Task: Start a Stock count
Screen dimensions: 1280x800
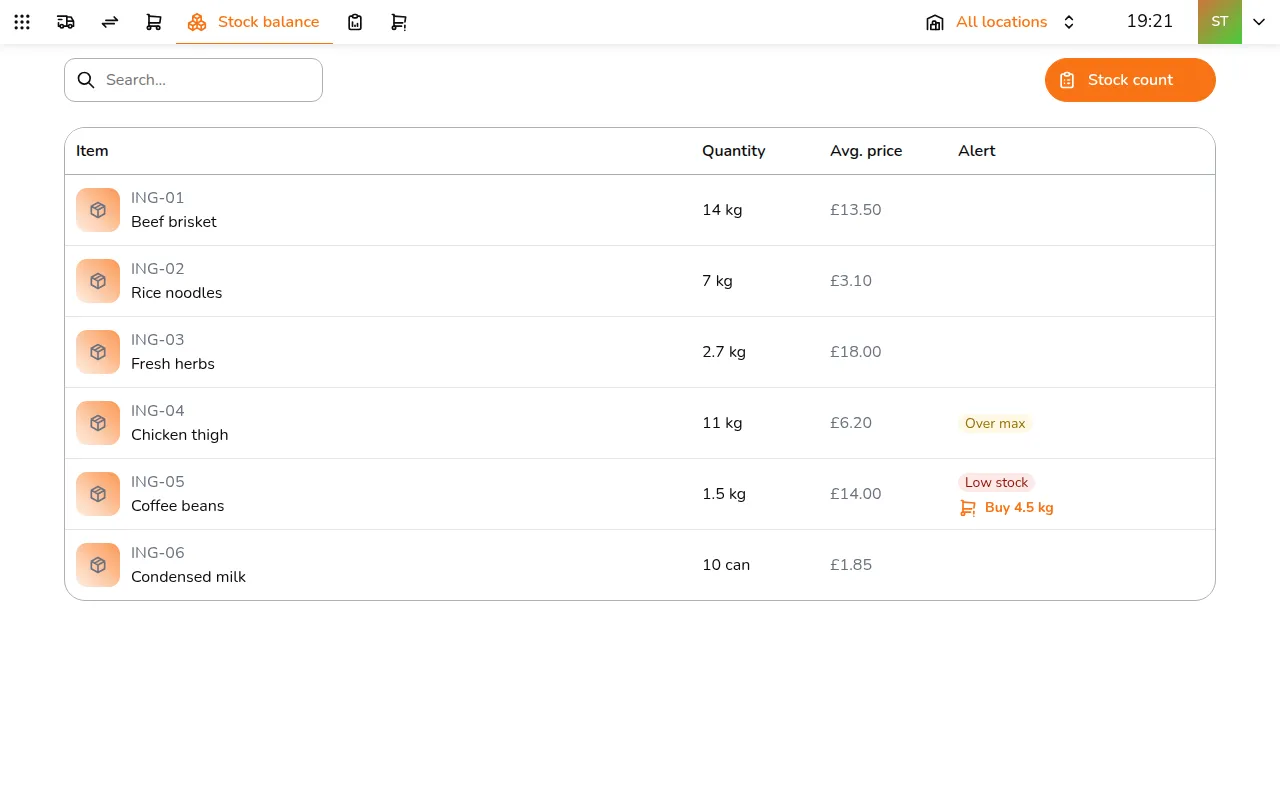Action: (1130, 80)
